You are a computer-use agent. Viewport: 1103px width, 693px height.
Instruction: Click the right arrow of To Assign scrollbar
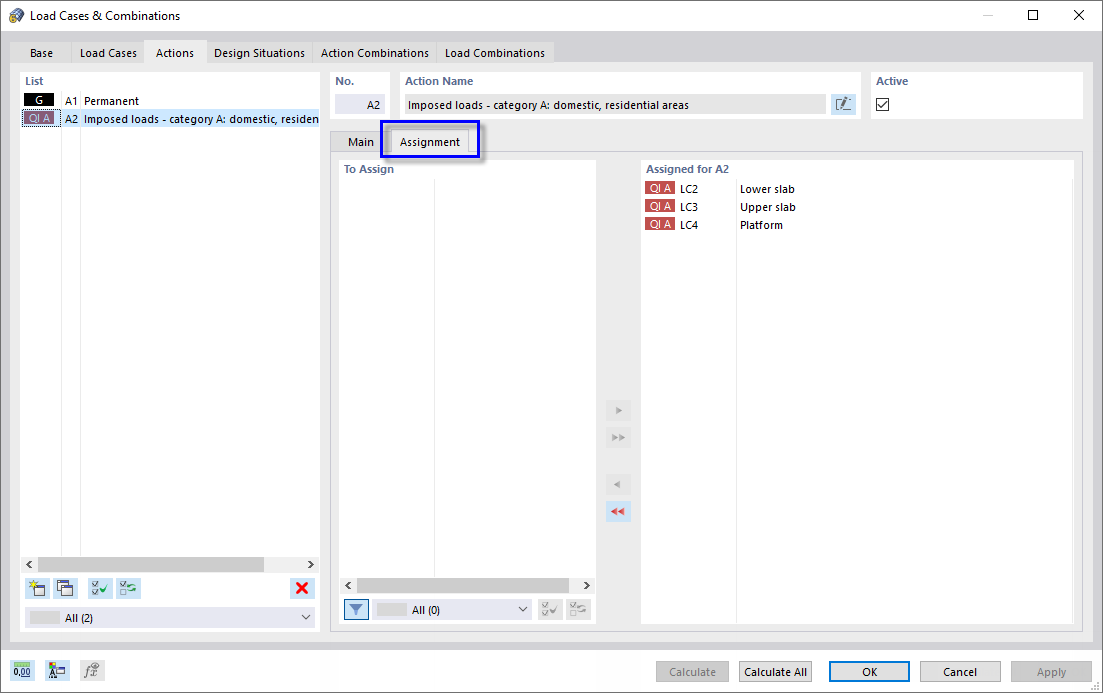(x=587, y=585)
